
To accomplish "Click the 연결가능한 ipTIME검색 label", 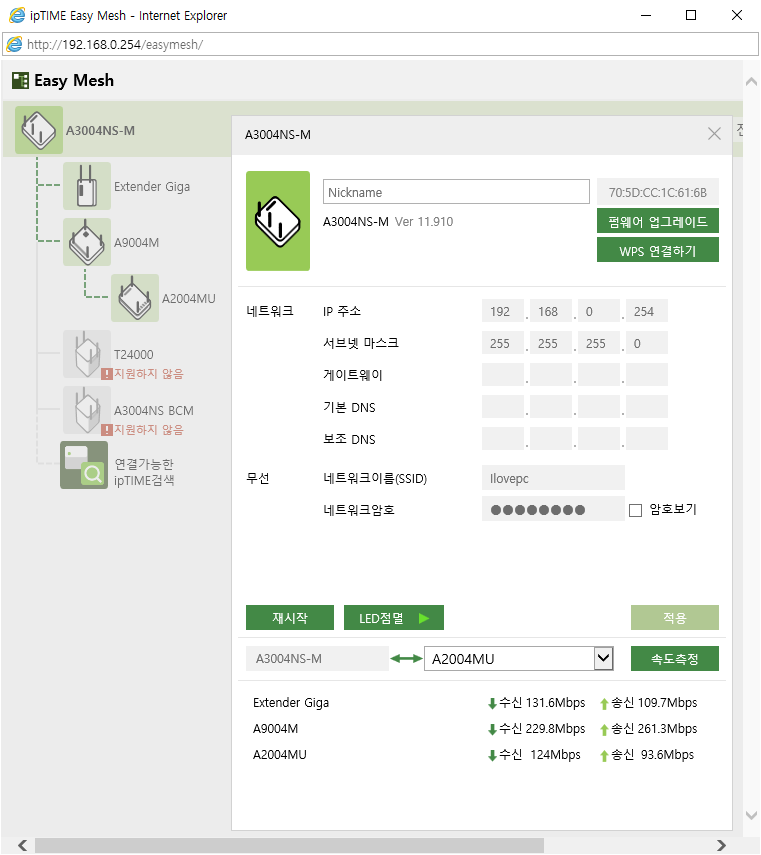I will (144, 472).
